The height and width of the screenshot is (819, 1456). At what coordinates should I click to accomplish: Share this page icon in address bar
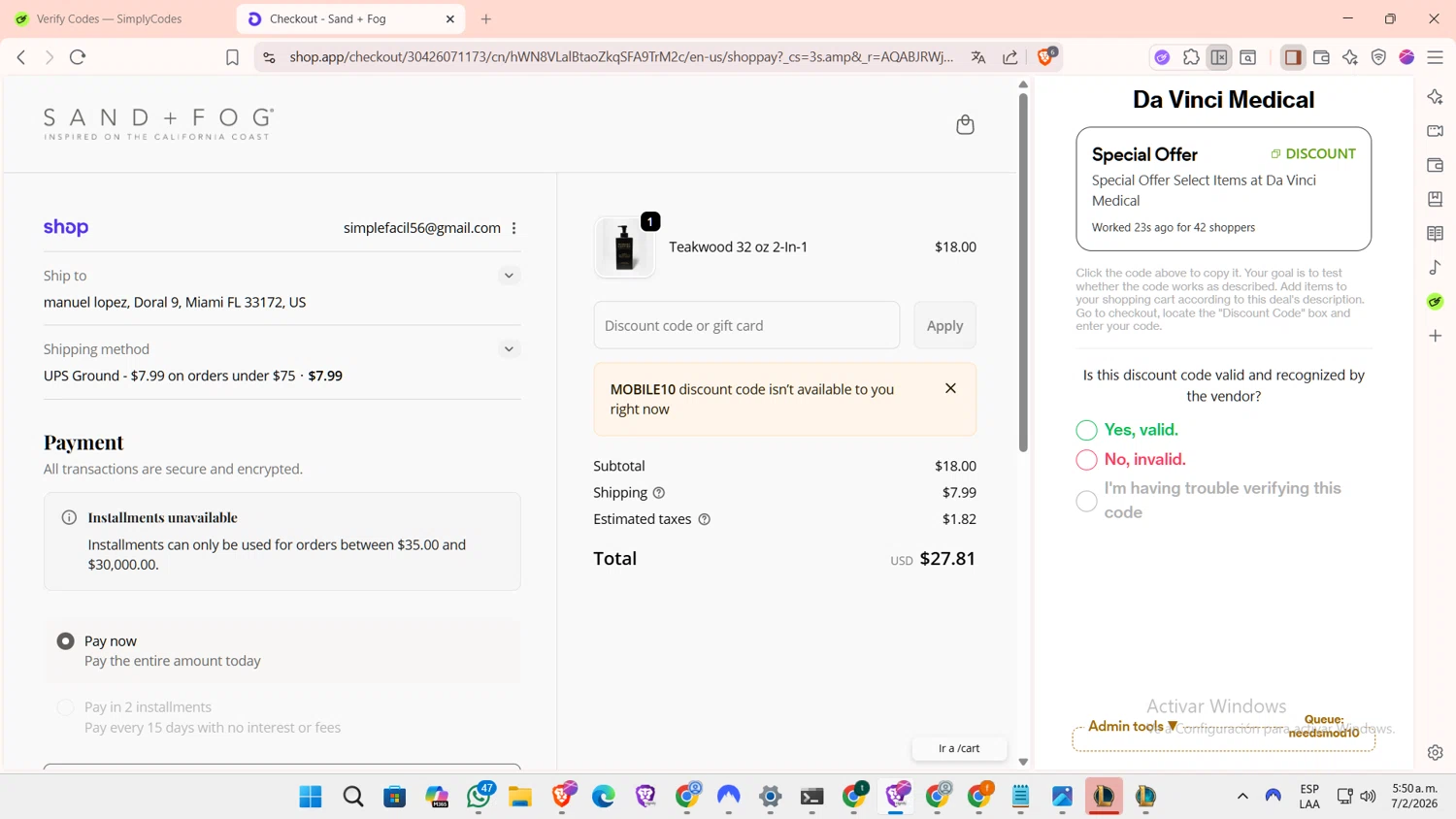coord(1010,57)
